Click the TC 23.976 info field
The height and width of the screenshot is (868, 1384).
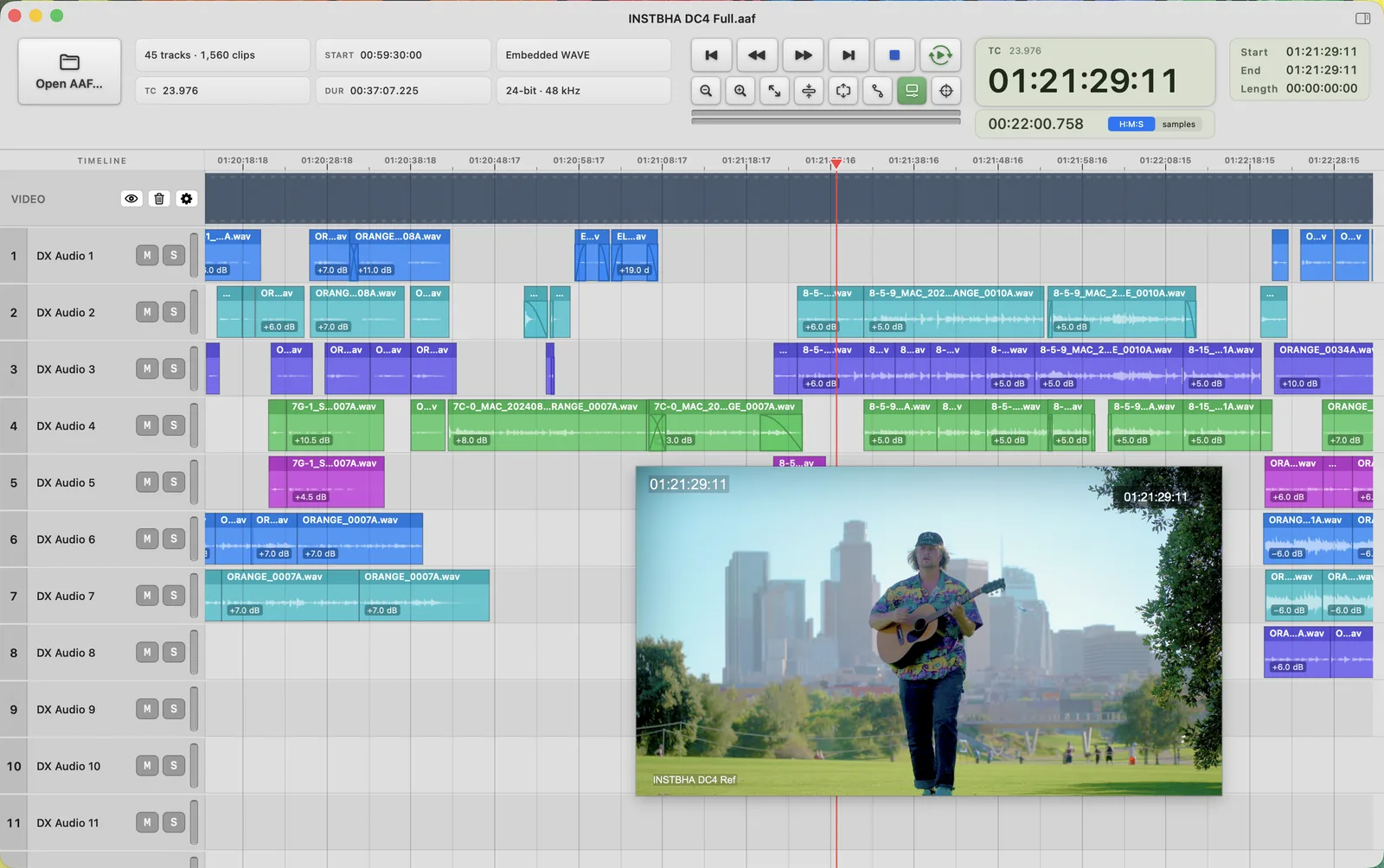[x=222, y=90]
